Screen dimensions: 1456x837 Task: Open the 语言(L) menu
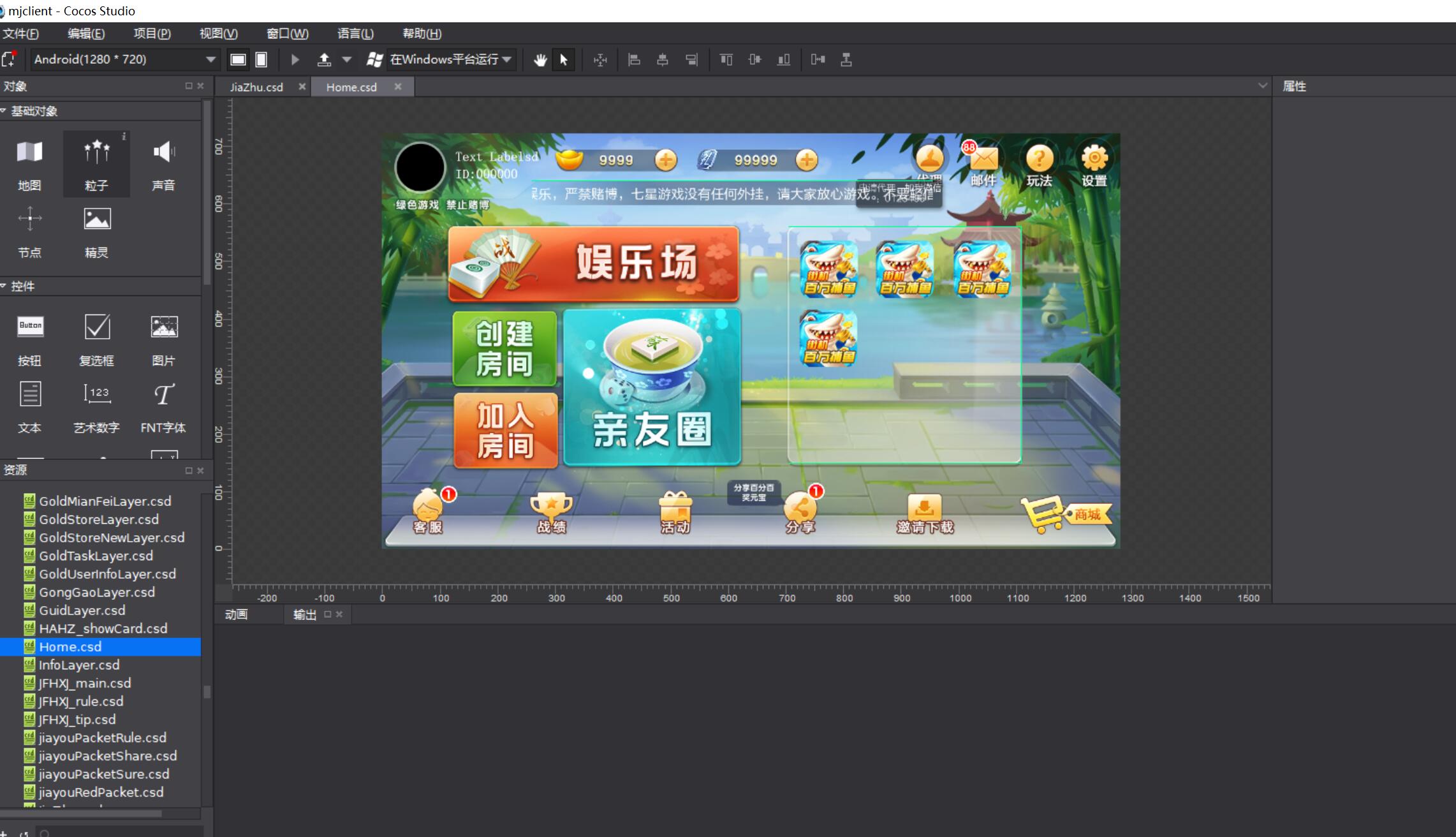[355, 33]
